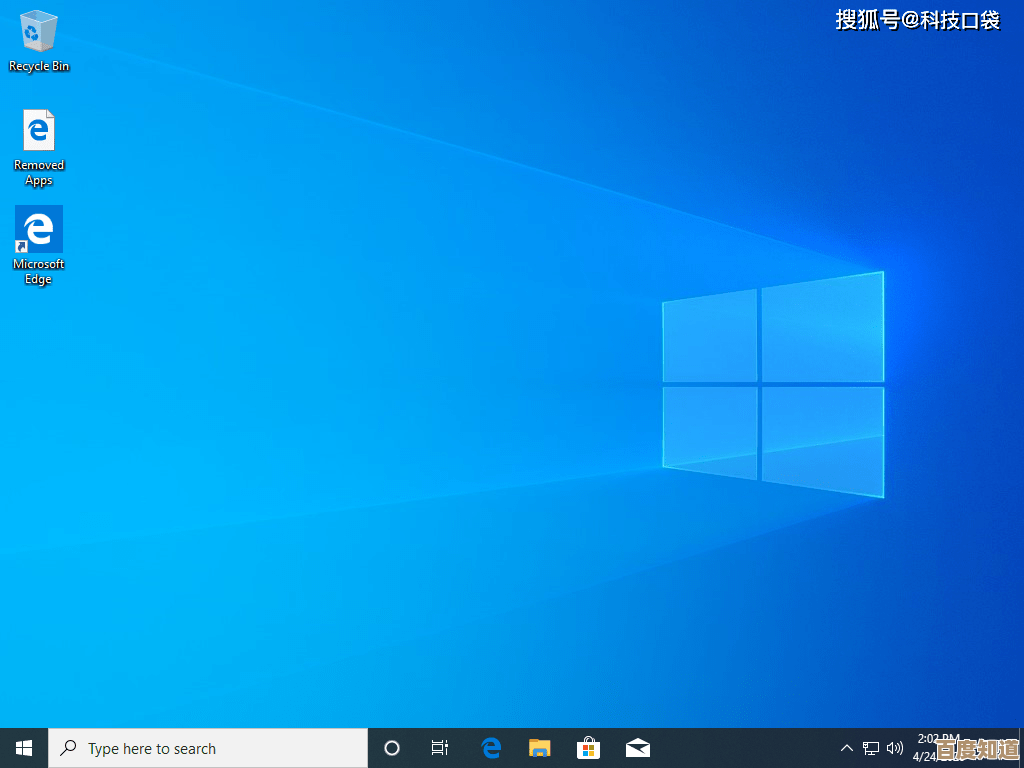
Task: Expand the notification area overflow
Action: (846, 748)
